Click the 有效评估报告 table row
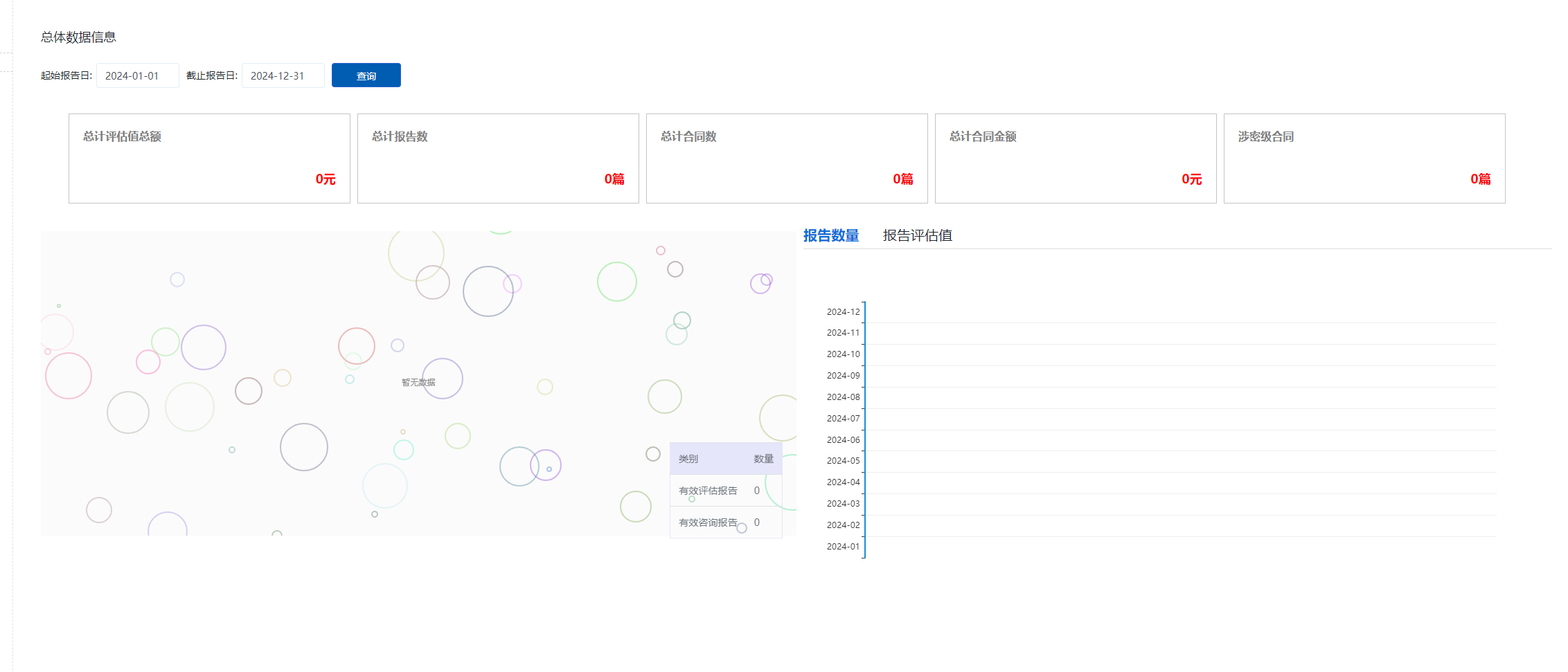This screenshot has height=672, width=1568. tap(725, 491)
